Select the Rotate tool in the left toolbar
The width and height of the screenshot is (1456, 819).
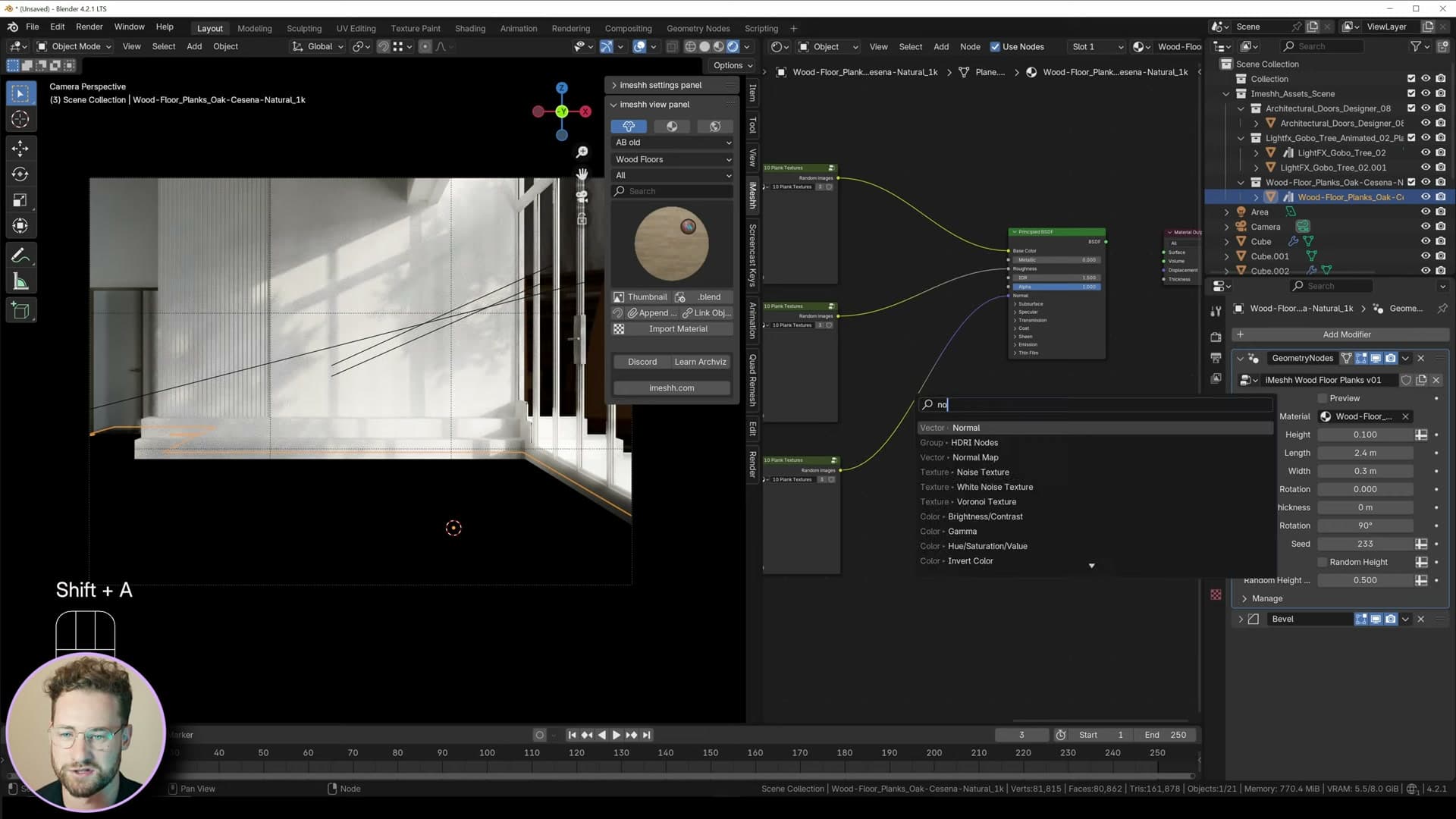tap(20, 174)
